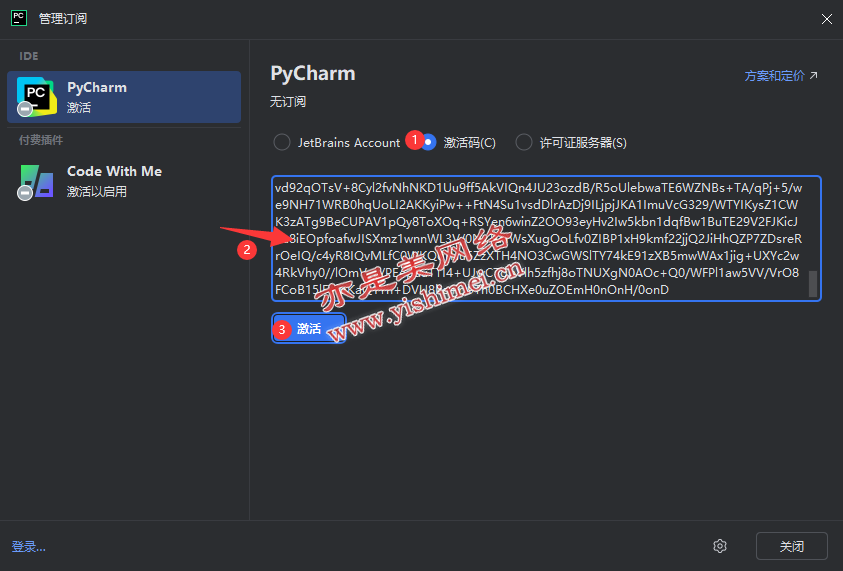Click the 管理订阅 window title
This screenshot has width=843, height=571.
click(63, 18)
